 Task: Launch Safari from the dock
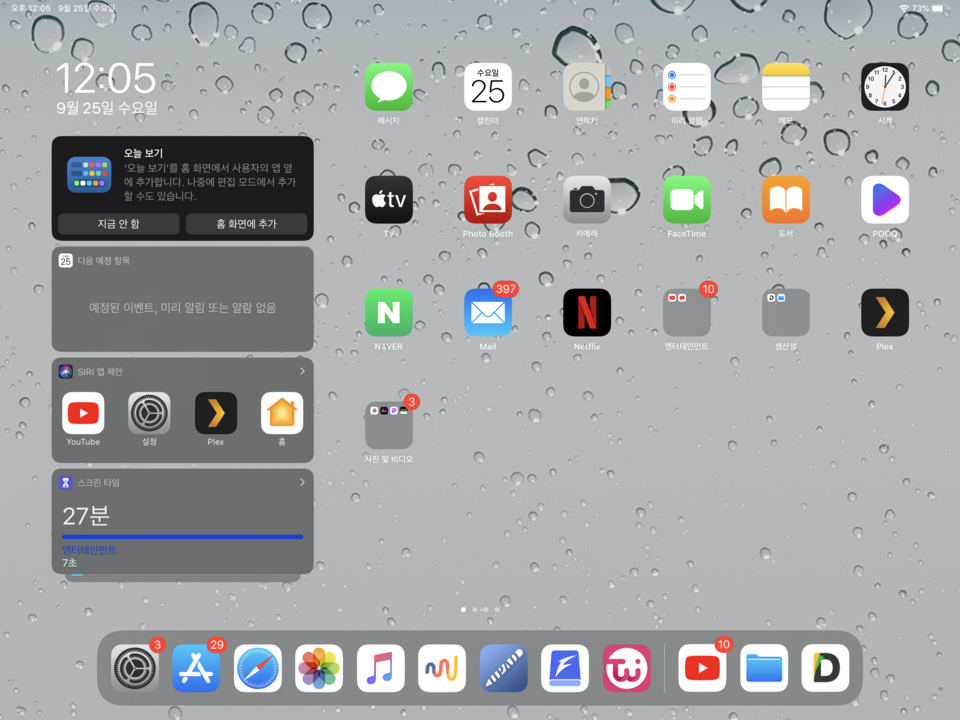coord(258,668)
